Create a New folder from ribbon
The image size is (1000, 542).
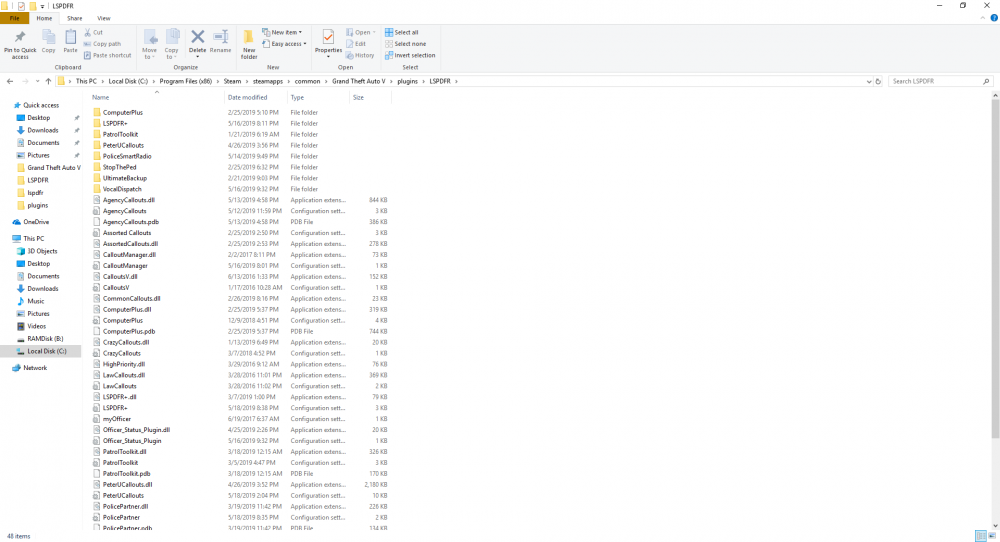[249, 43]
